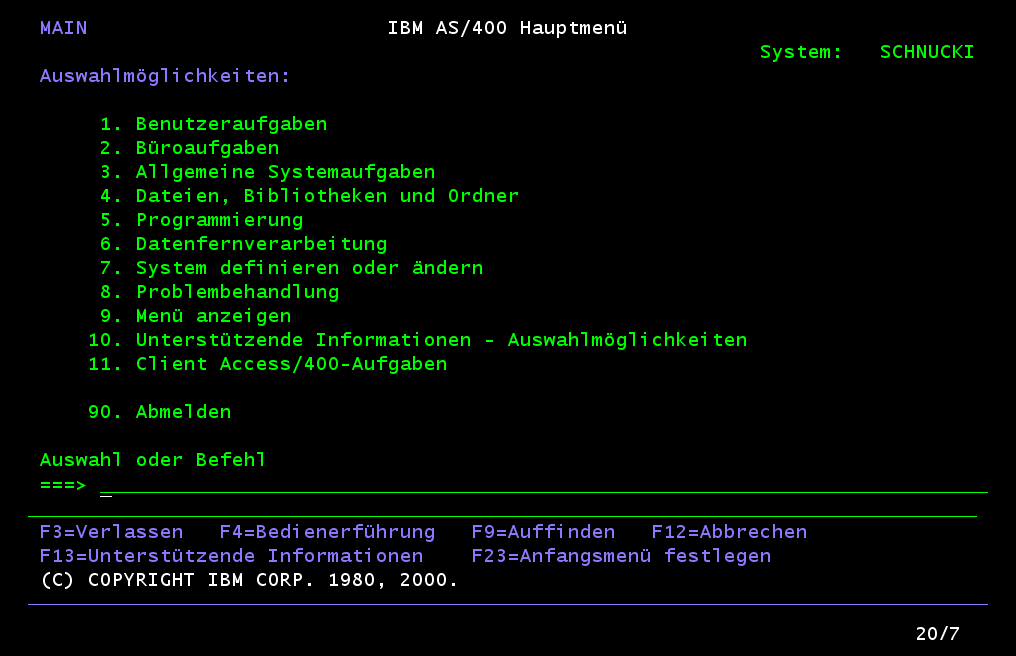Click the IBM AS/400 Hauptmenü title
Viewport: 1016px width, 656px height.
pos(507,28)
